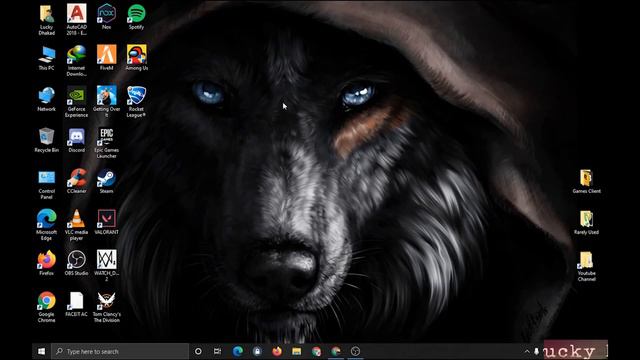
Task: Select the Microsoft Edge desktop shortcut
Action: coord(47,225)
